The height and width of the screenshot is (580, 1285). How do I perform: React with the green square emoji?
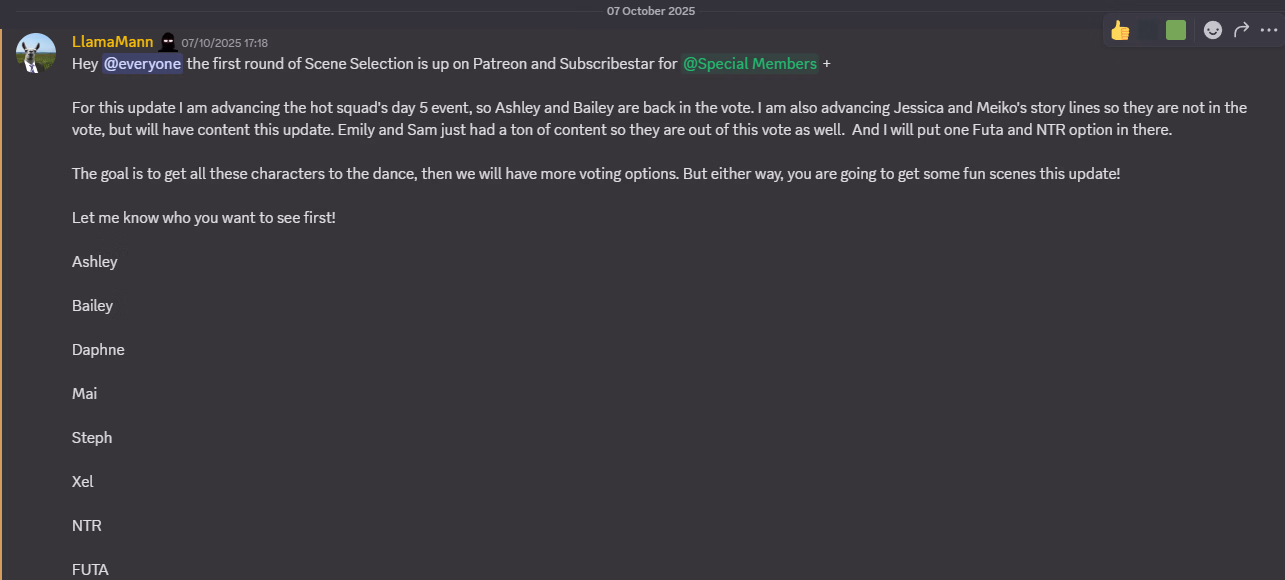[1176, 30]
